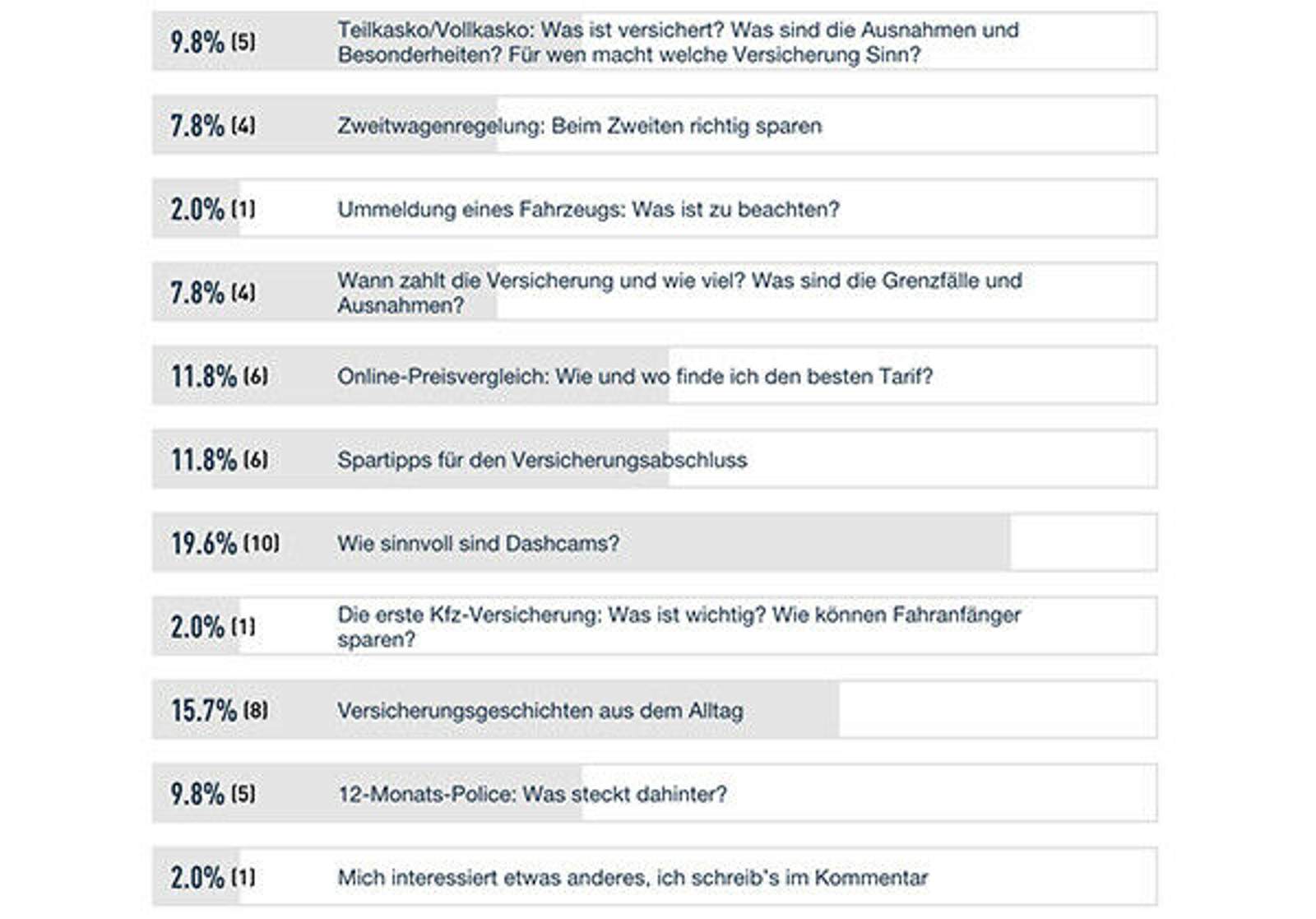Screen dimensions: 1316x919
Task: Click the 11.8% value beside Online-Preisvergleich
Action: (x=204, y=376)
